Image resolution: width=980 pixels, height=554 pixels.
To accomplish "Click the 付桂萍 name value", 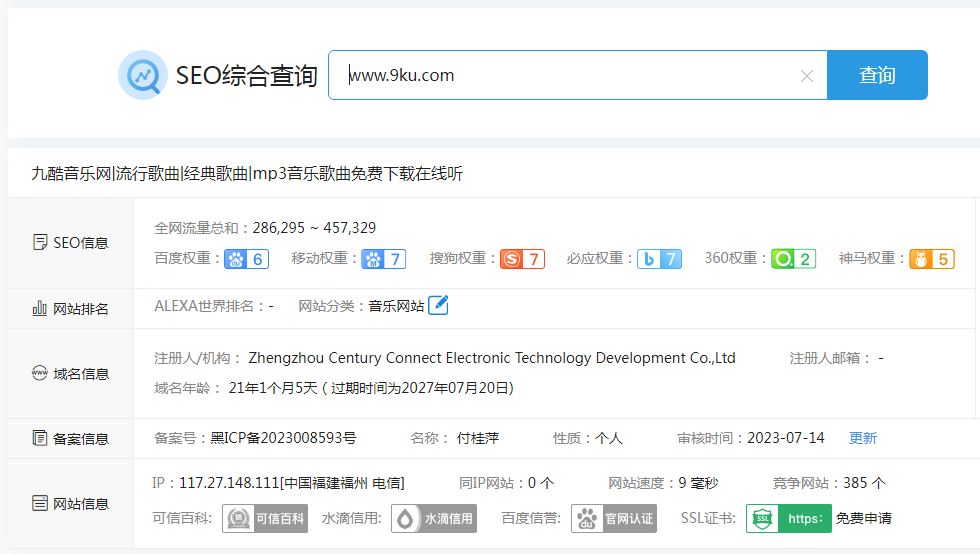I will tap(478, 438).
